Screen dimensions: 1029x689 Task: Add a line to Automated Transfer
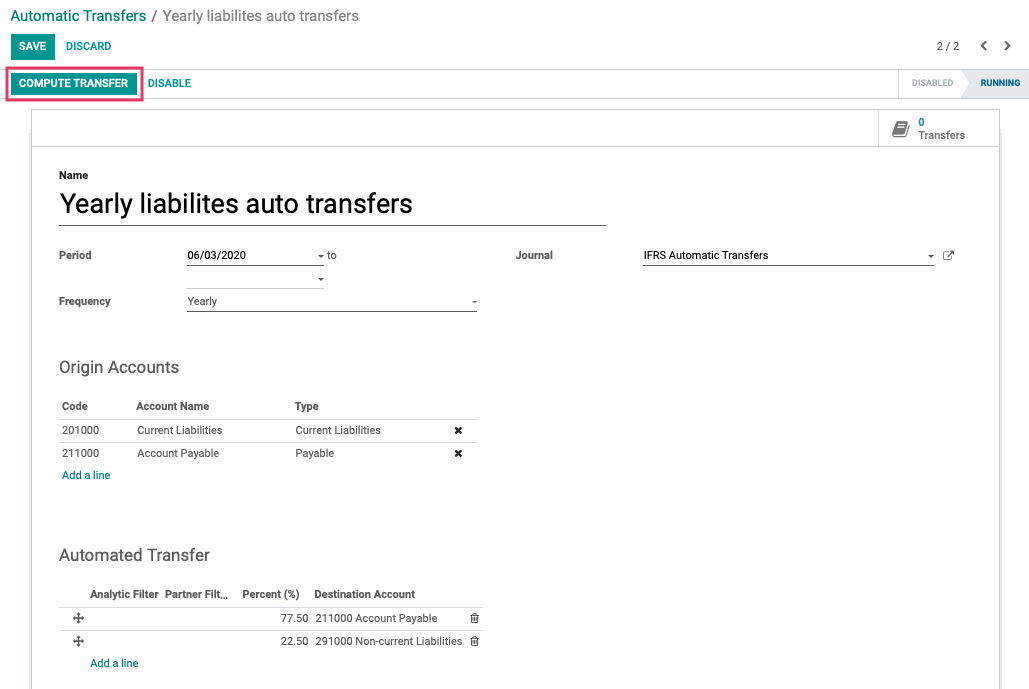coord(114,663)
